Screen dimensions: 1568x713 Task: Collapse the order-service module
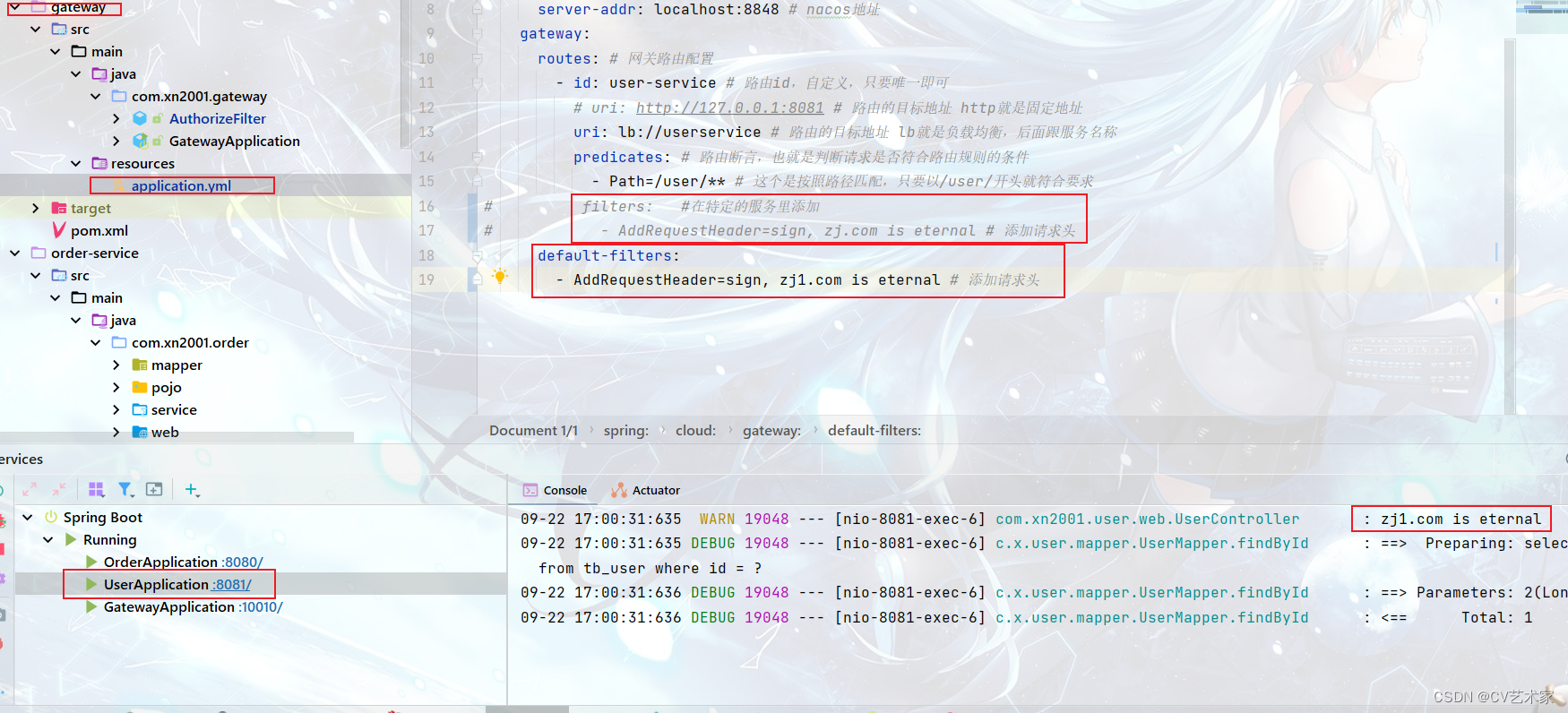15,253
